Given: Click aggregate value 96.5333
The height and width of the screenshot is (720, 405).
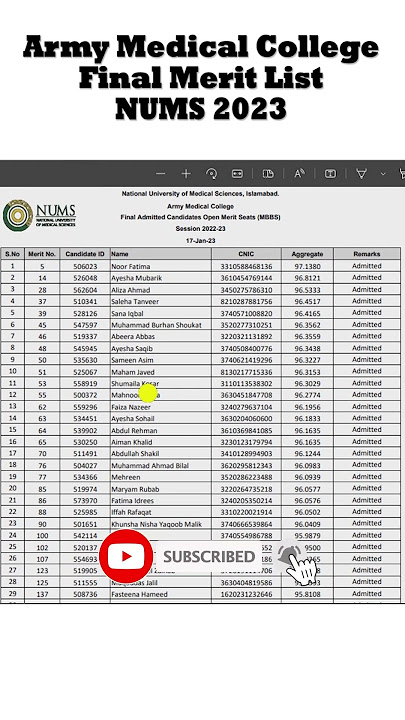Looking at the screenshot, I should (x=307, y=290).
